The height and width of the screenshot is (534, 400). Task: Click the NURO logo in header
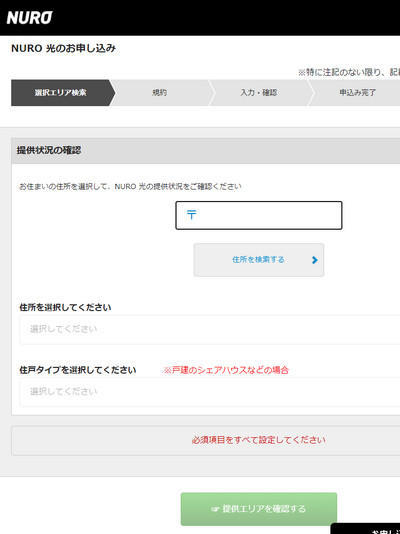(x=30, y=18)
